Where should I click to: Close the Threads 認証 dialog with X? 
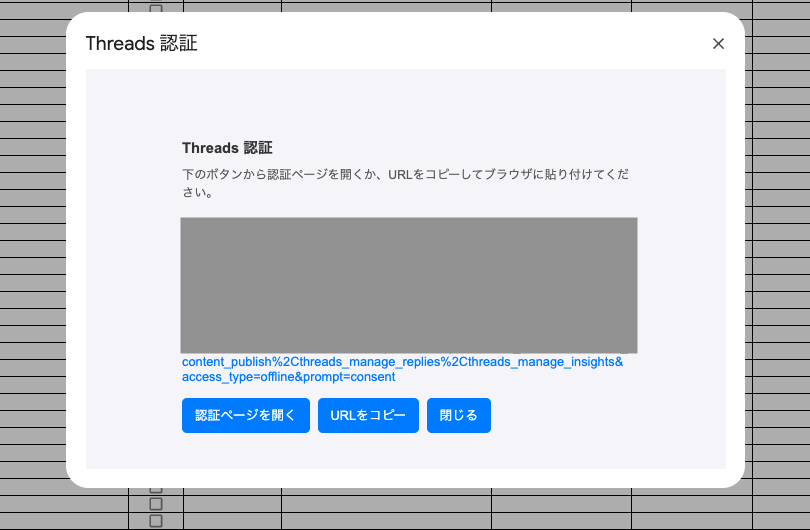point(718,44)
